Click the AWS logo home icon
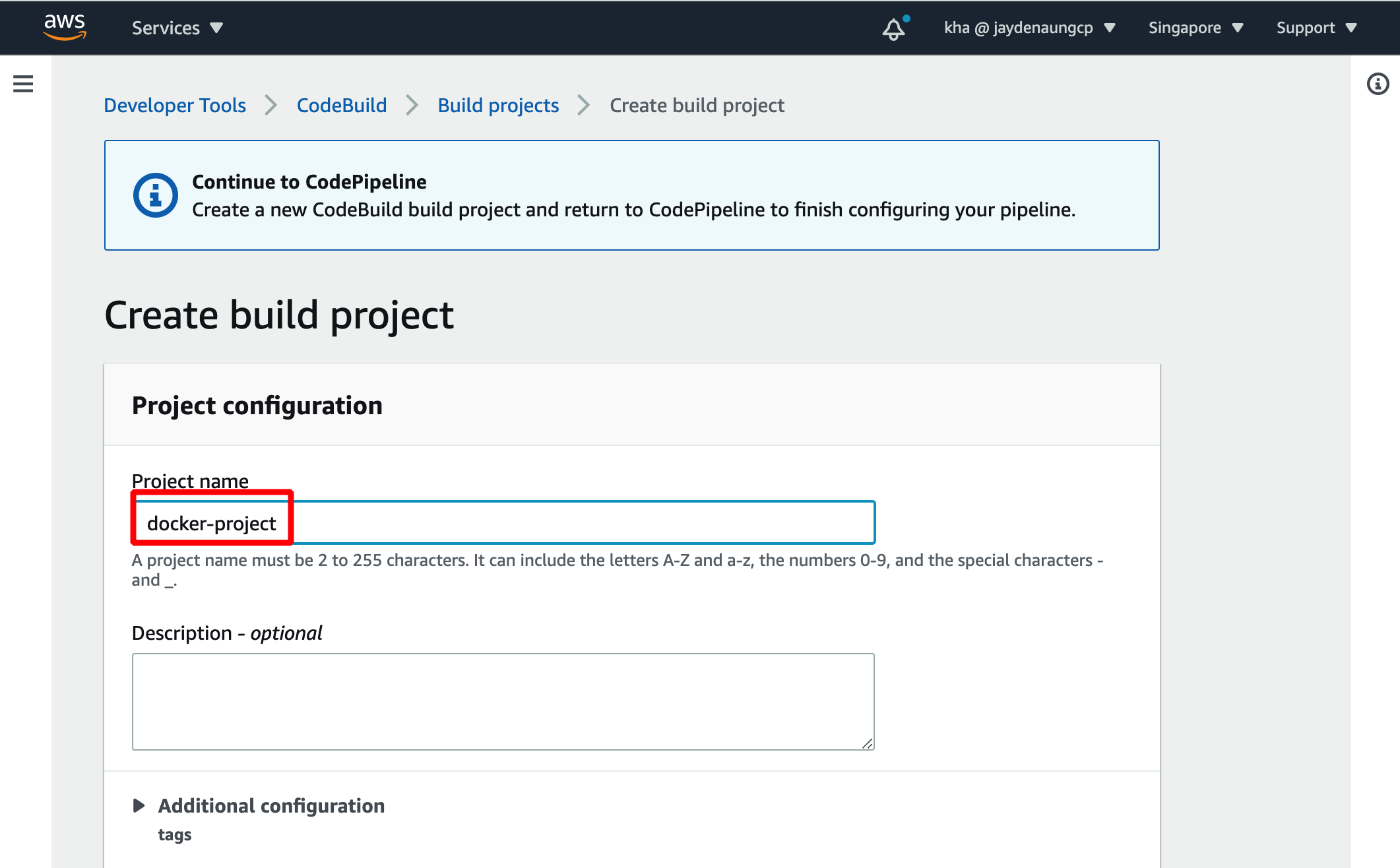The height and width of the screenshot is (868, 1400). pyautogui.click(x=65, y=27)
